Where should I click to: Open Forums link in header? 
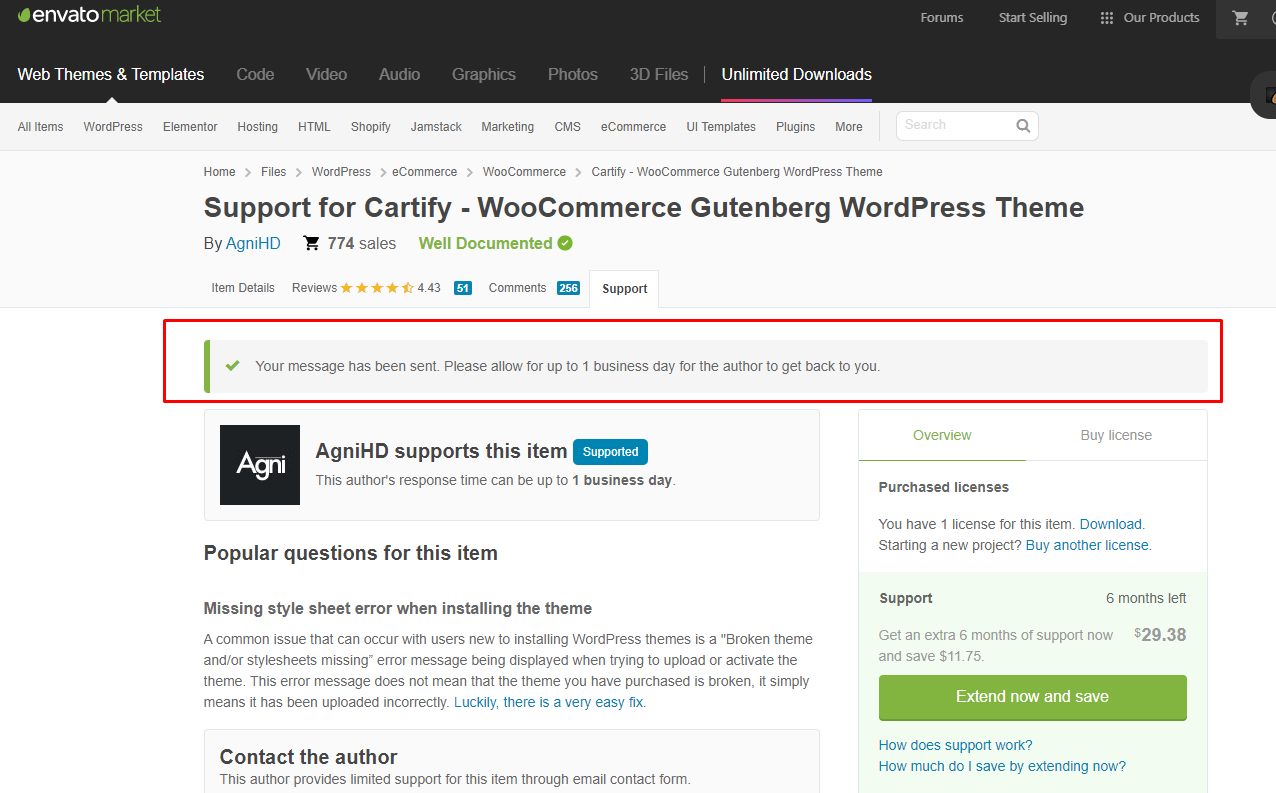click(x=942, y=18)
